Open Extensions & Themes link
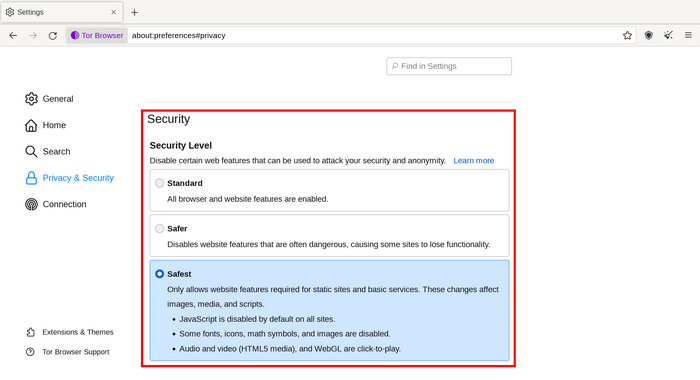 [x=70, y=332]
